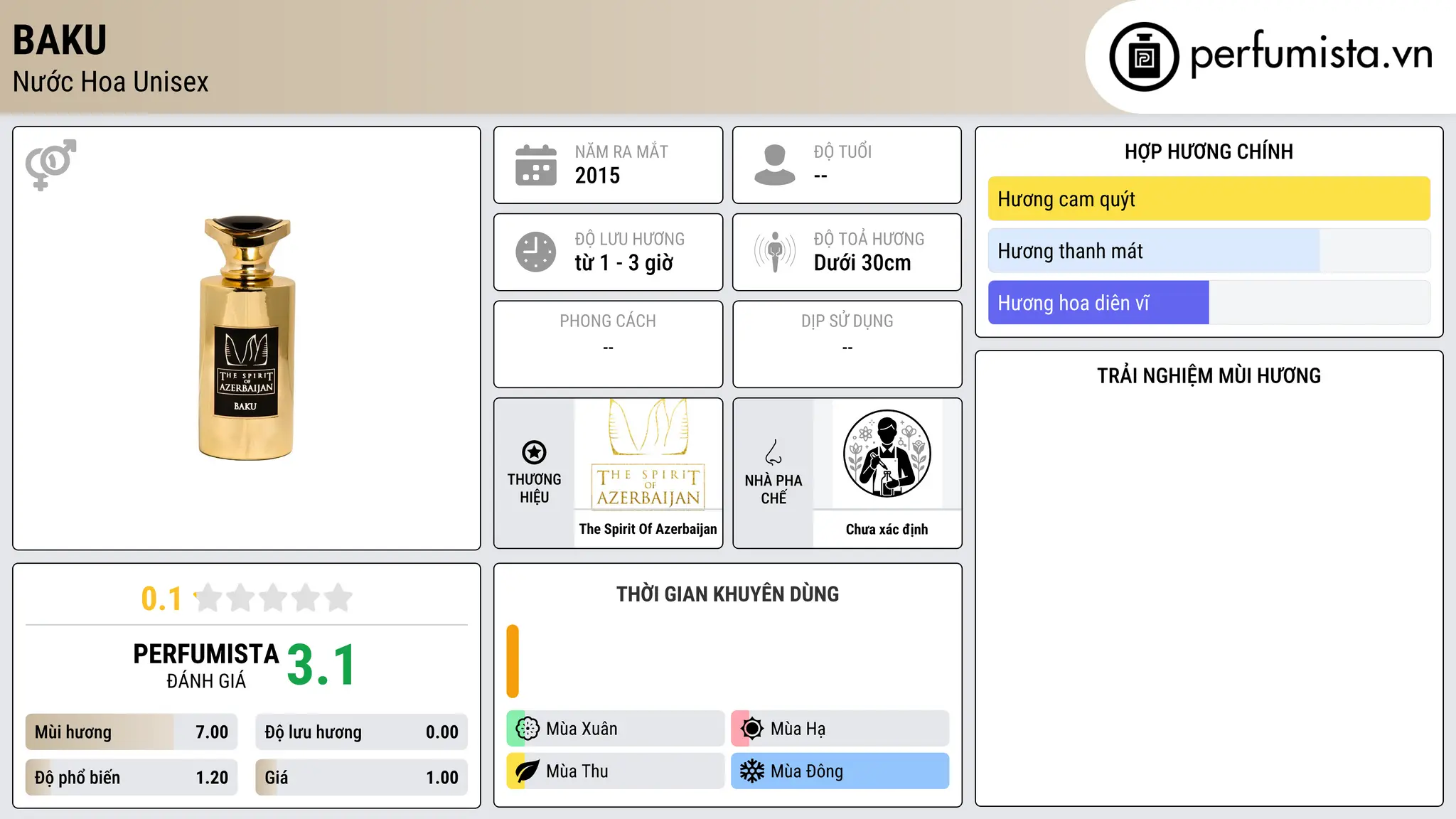Click the Mùa Đông snowflake icon
This screenshot has width=1456, height=819.
point(752,771)
